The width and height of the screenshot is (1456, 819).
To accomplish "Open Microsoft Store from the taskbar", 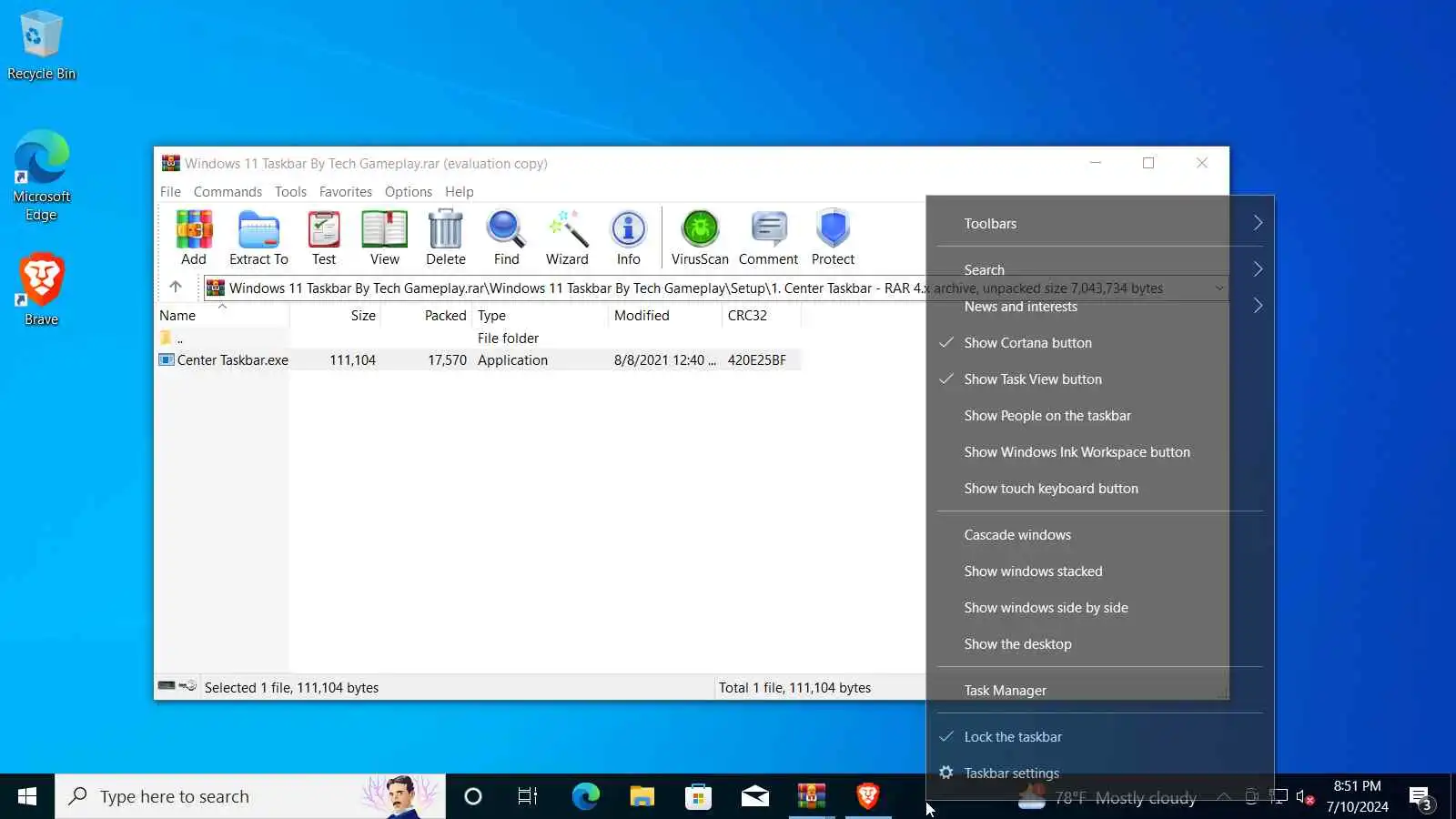I will 698,797.
